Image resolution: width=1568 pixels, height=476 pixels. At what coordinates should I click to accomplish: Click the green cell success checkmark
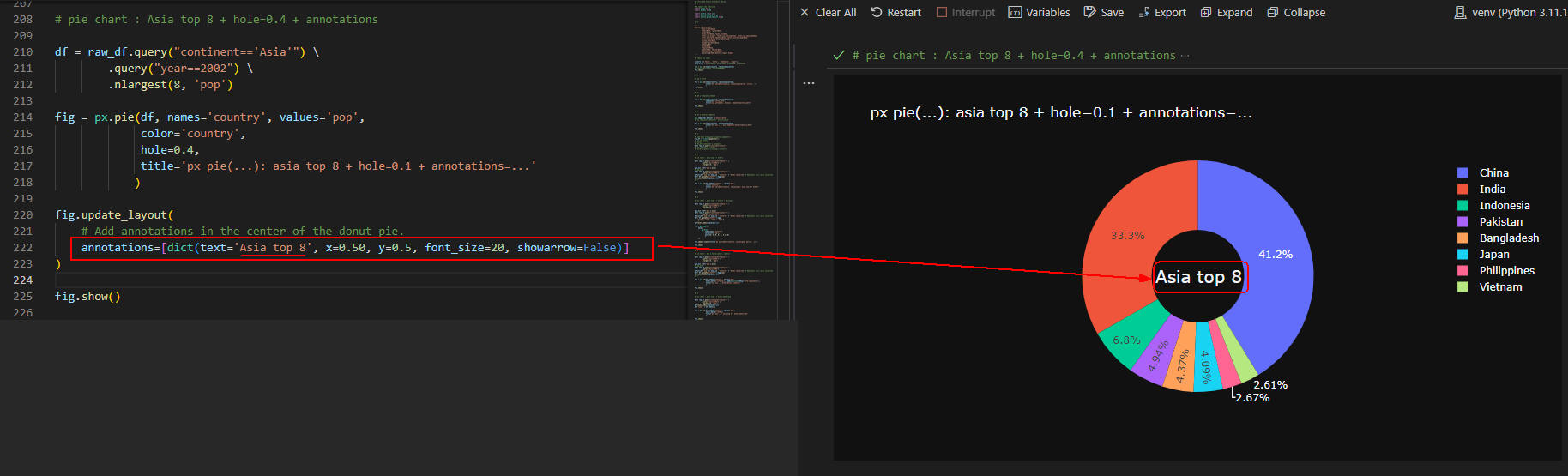(x=839, y=56)
